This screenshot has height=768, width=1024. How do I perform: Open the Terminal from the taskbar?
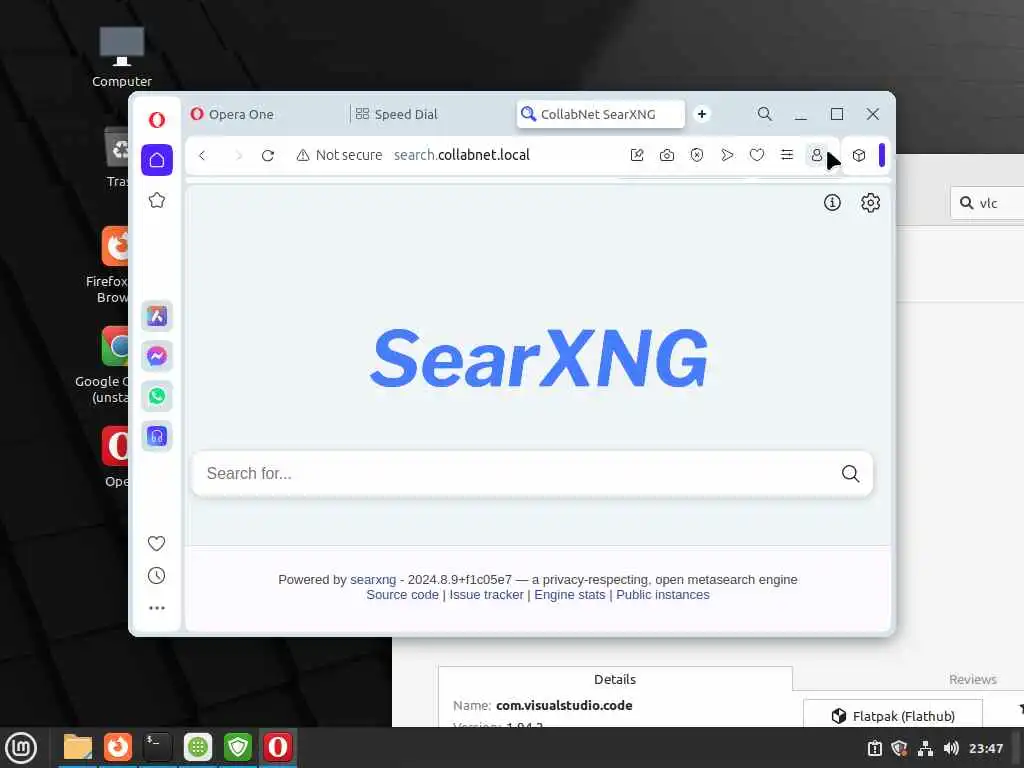pyautogui.click(x=157, y=748)
